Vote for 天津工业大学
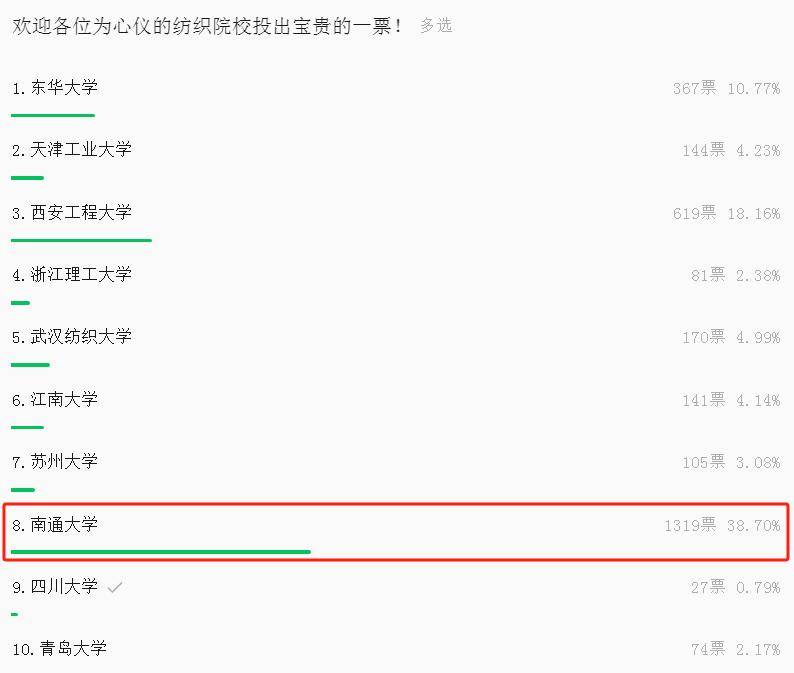 (x=81, y=150)
